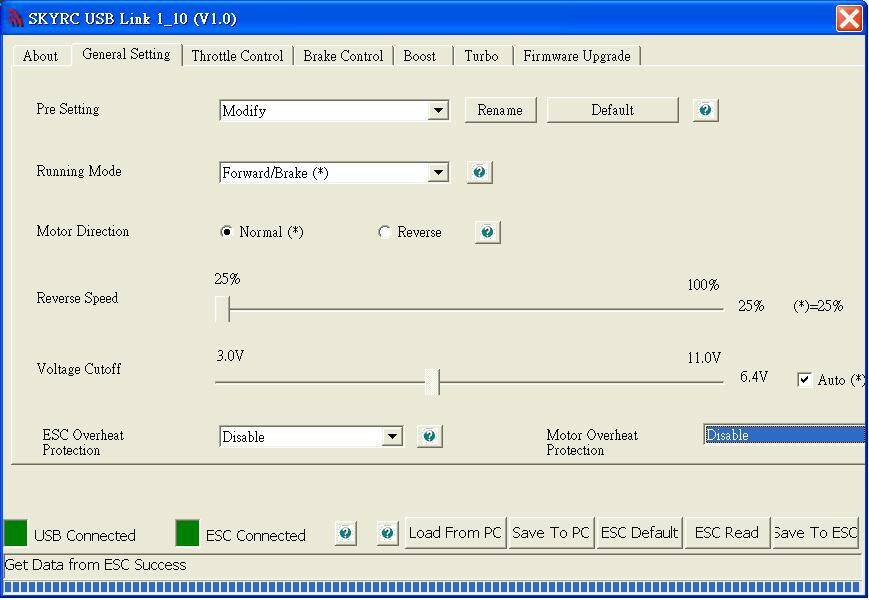Click SKYRC app icon in title bar
Image resolution: width=869 pixels, height=600 pixels.
14,18
